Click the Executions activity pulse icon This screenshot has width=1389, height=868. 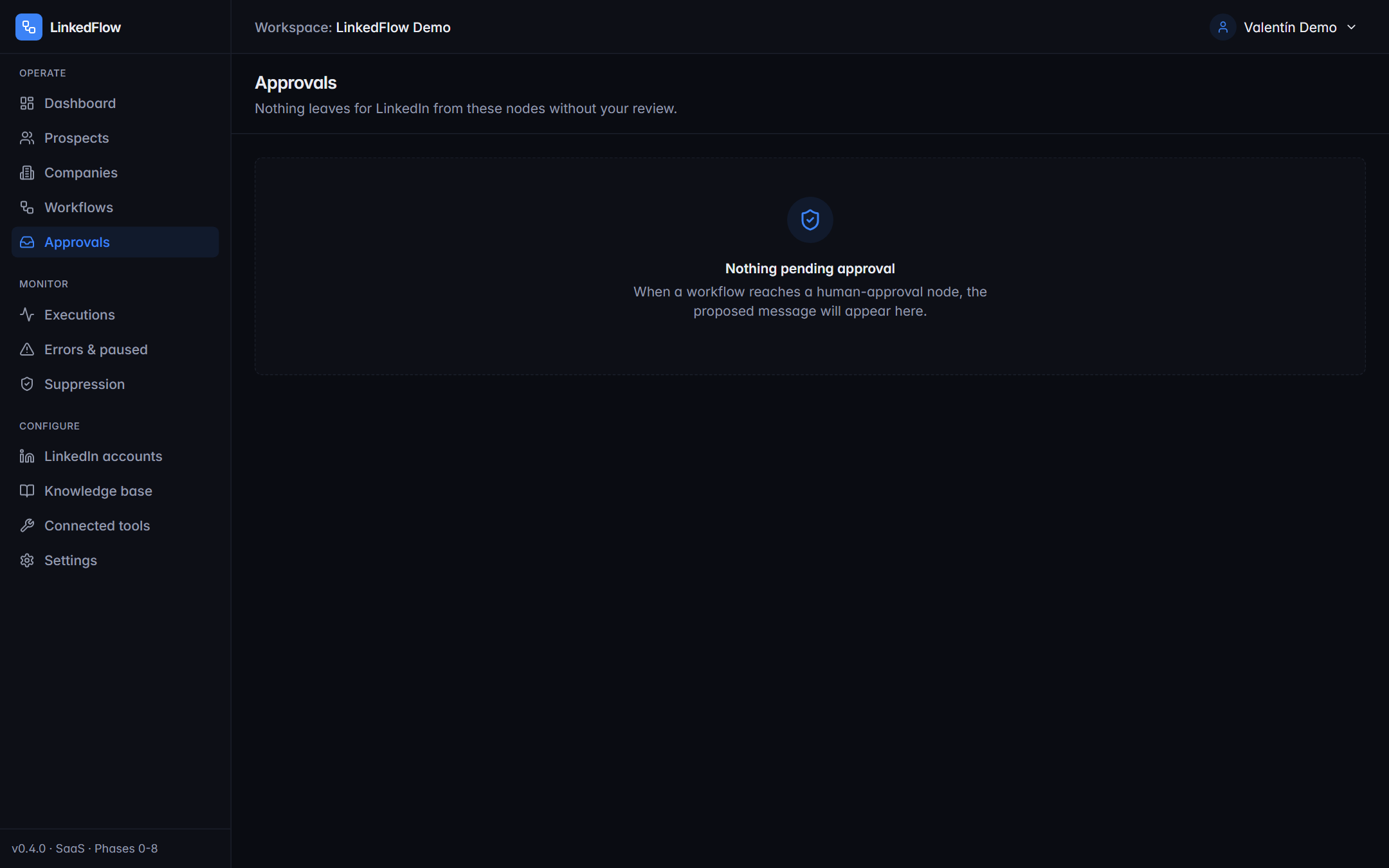pyautogui.click(x=27, y=315)
